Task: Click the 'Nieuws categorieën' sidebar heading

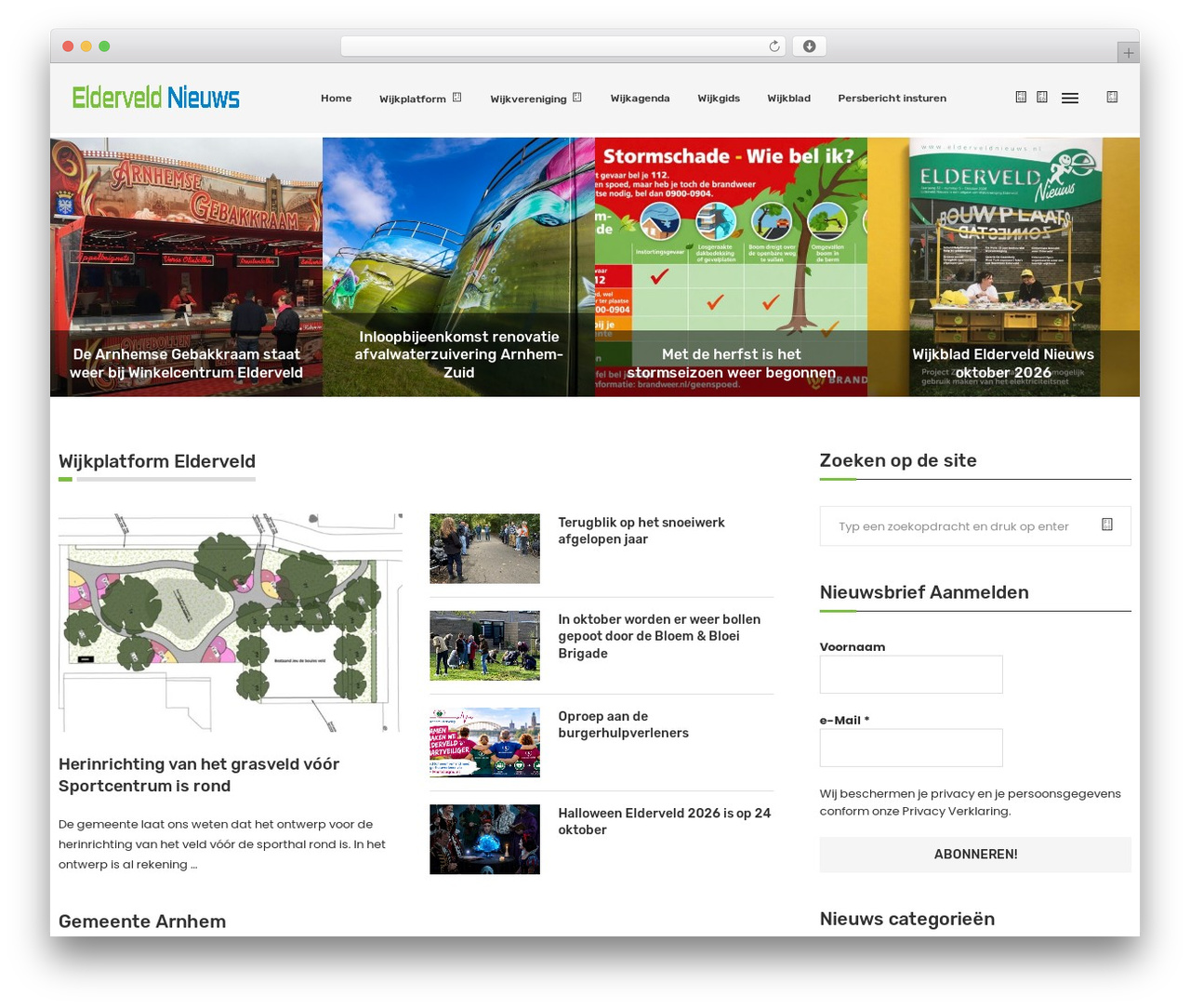Action: [x=907, y=919]
